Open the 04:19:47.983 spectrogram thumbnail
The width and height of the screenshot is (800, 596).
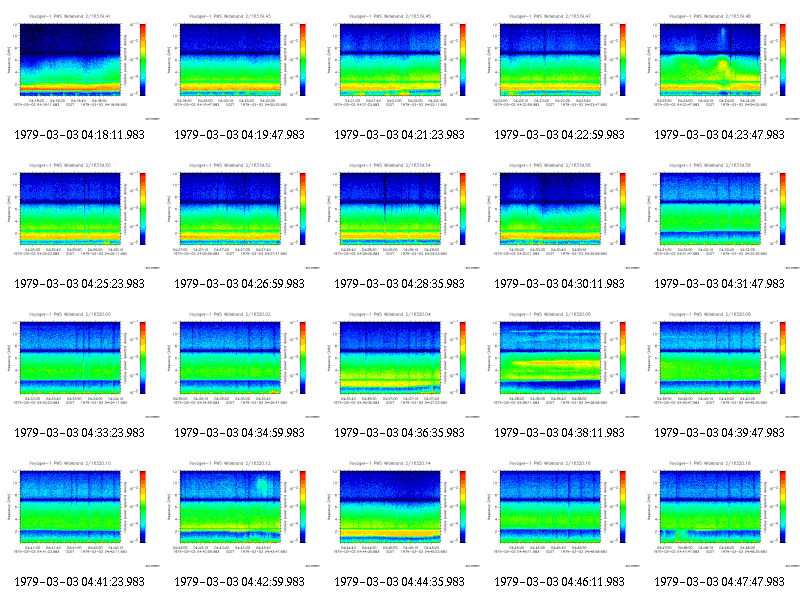240,67
